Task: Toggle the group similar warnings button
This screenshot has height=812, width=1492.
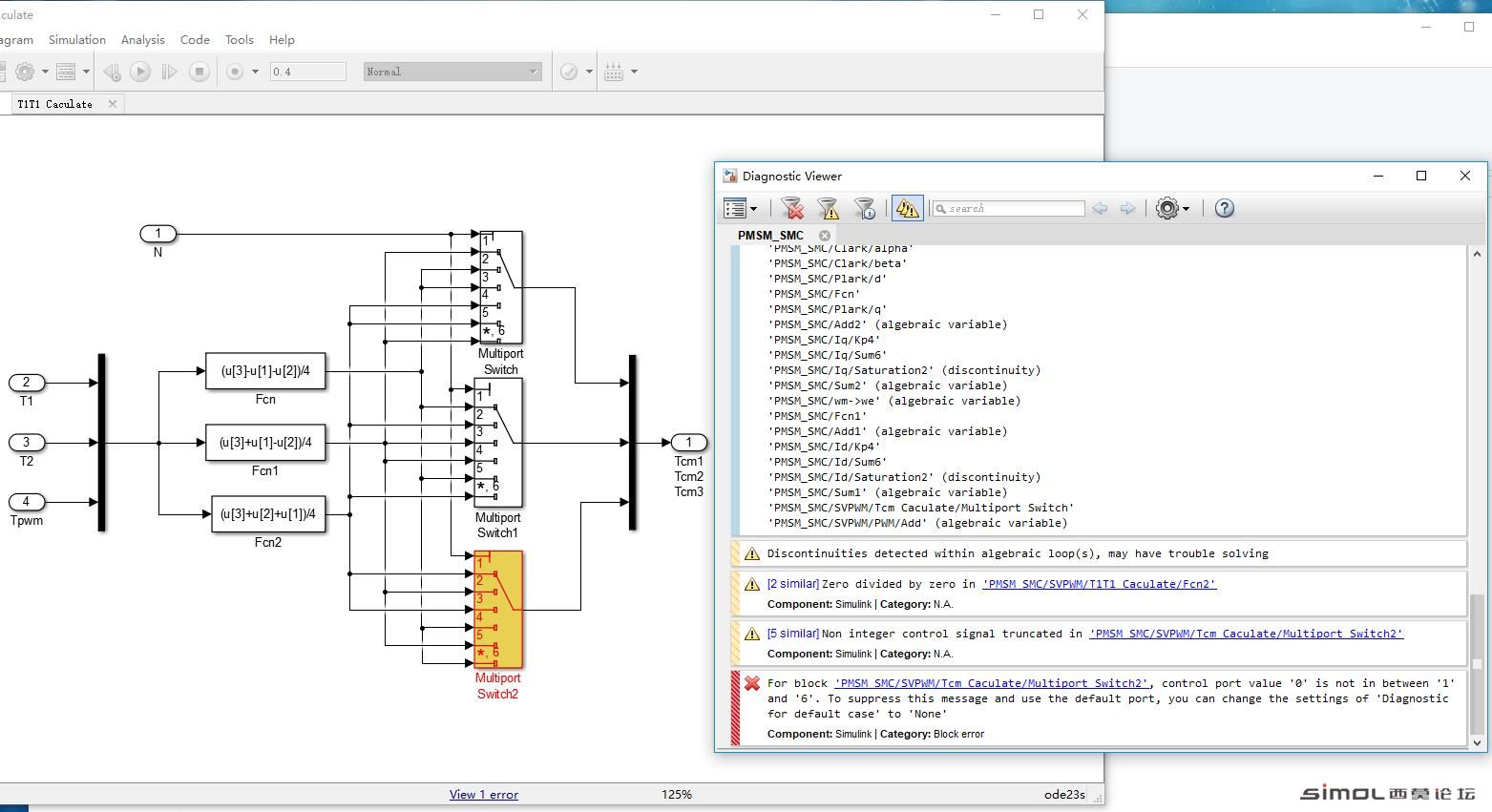Action: (x=907, y=208)
